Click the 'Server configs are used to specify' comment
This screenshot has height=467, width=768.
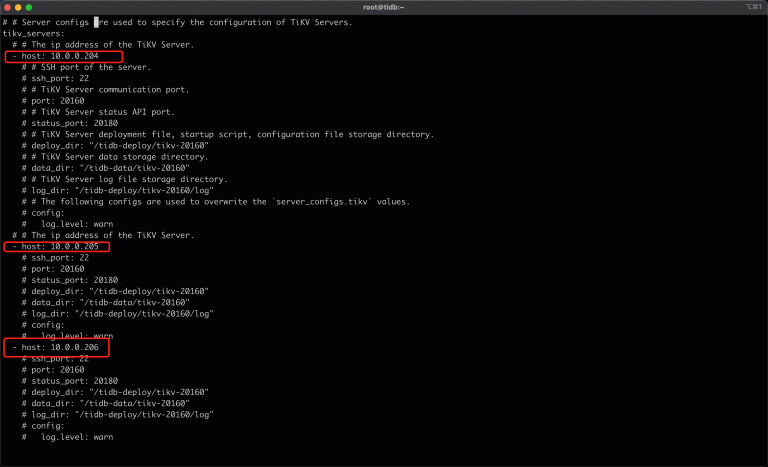click(x=177, y=22)
